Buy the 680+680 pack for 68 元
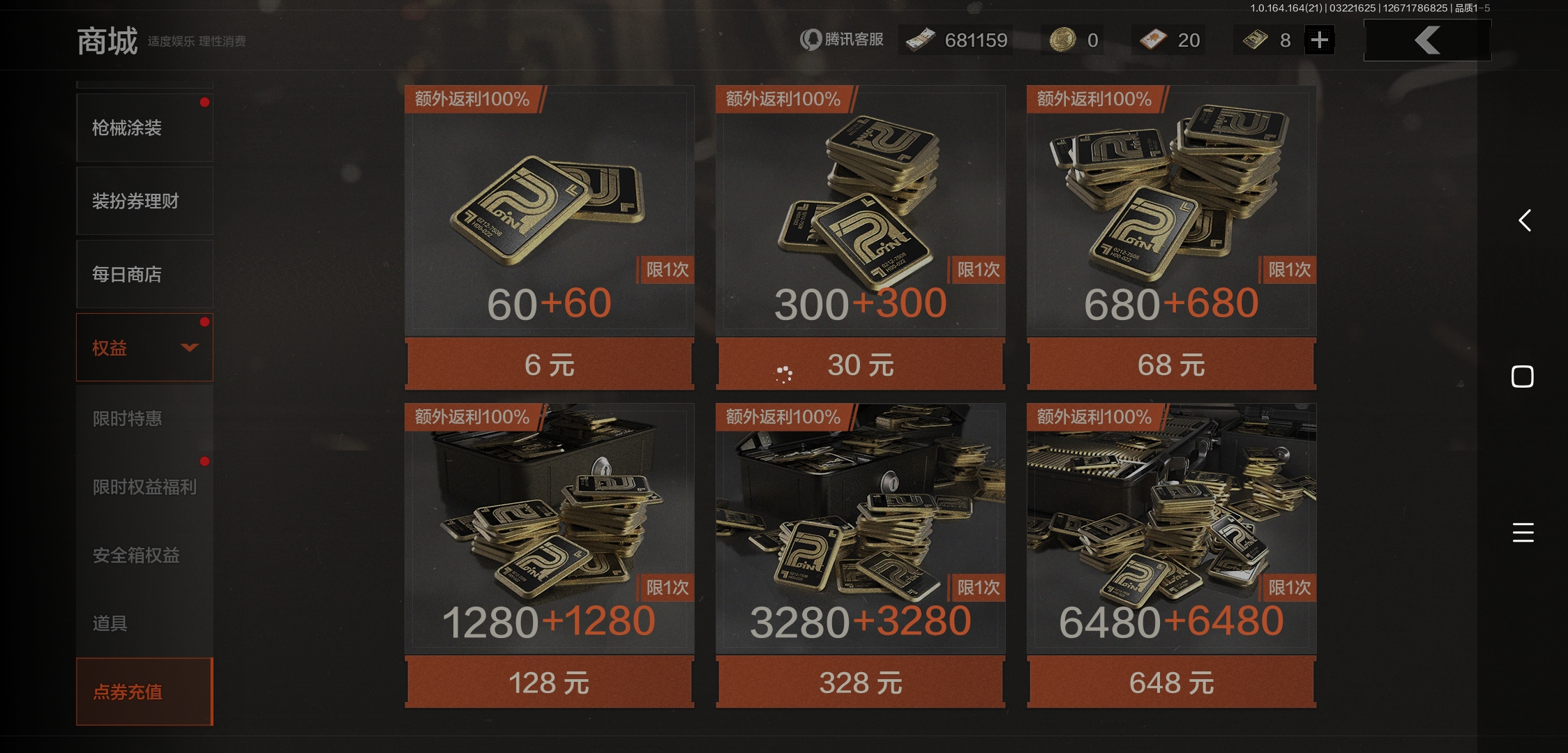The height and width of the screenshot is (753, 1568). (1172, 365)
